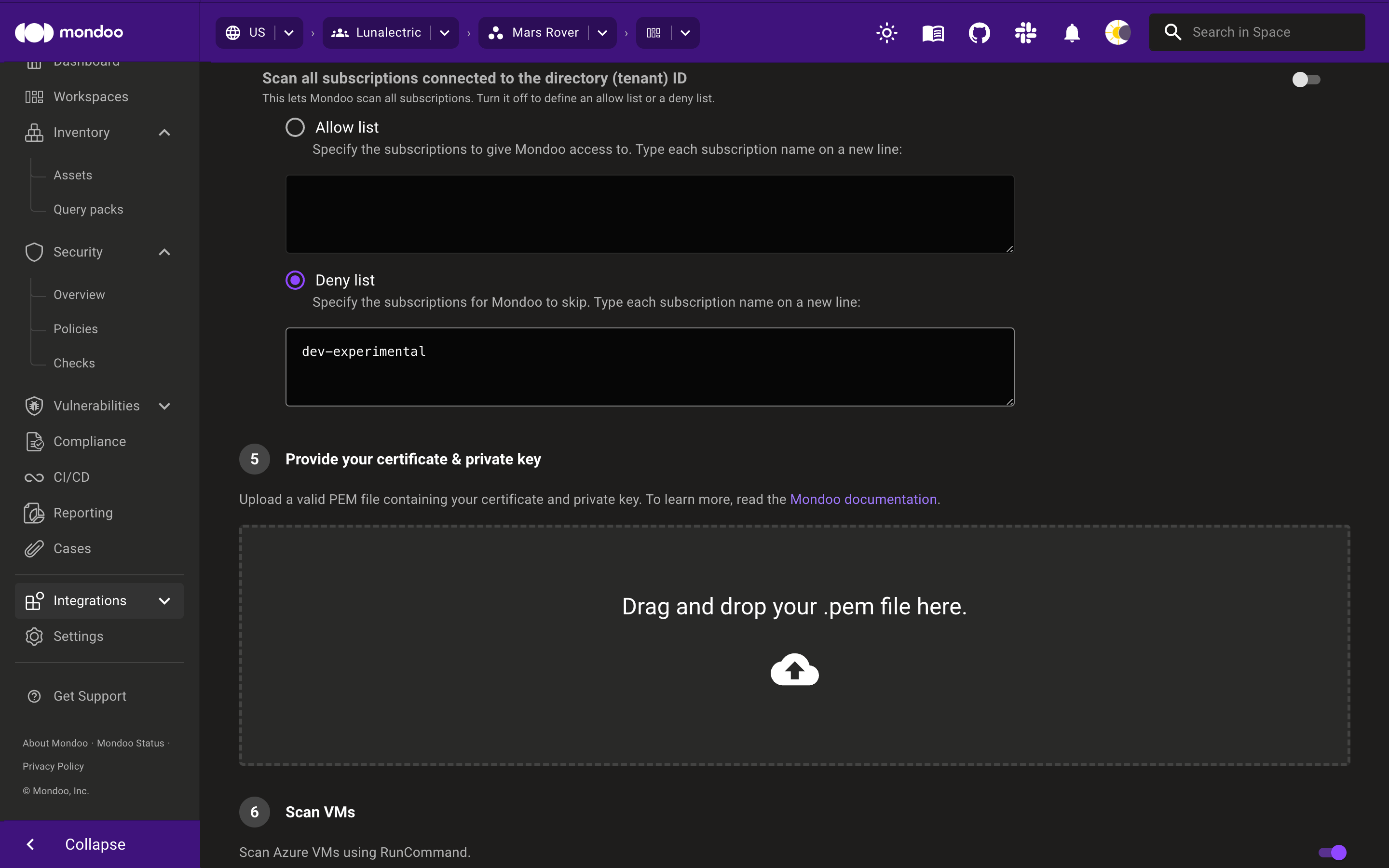Screen dimensions: 1389x868
Task: Navigate to Vulnerabilities section
Action: (96, 406)
